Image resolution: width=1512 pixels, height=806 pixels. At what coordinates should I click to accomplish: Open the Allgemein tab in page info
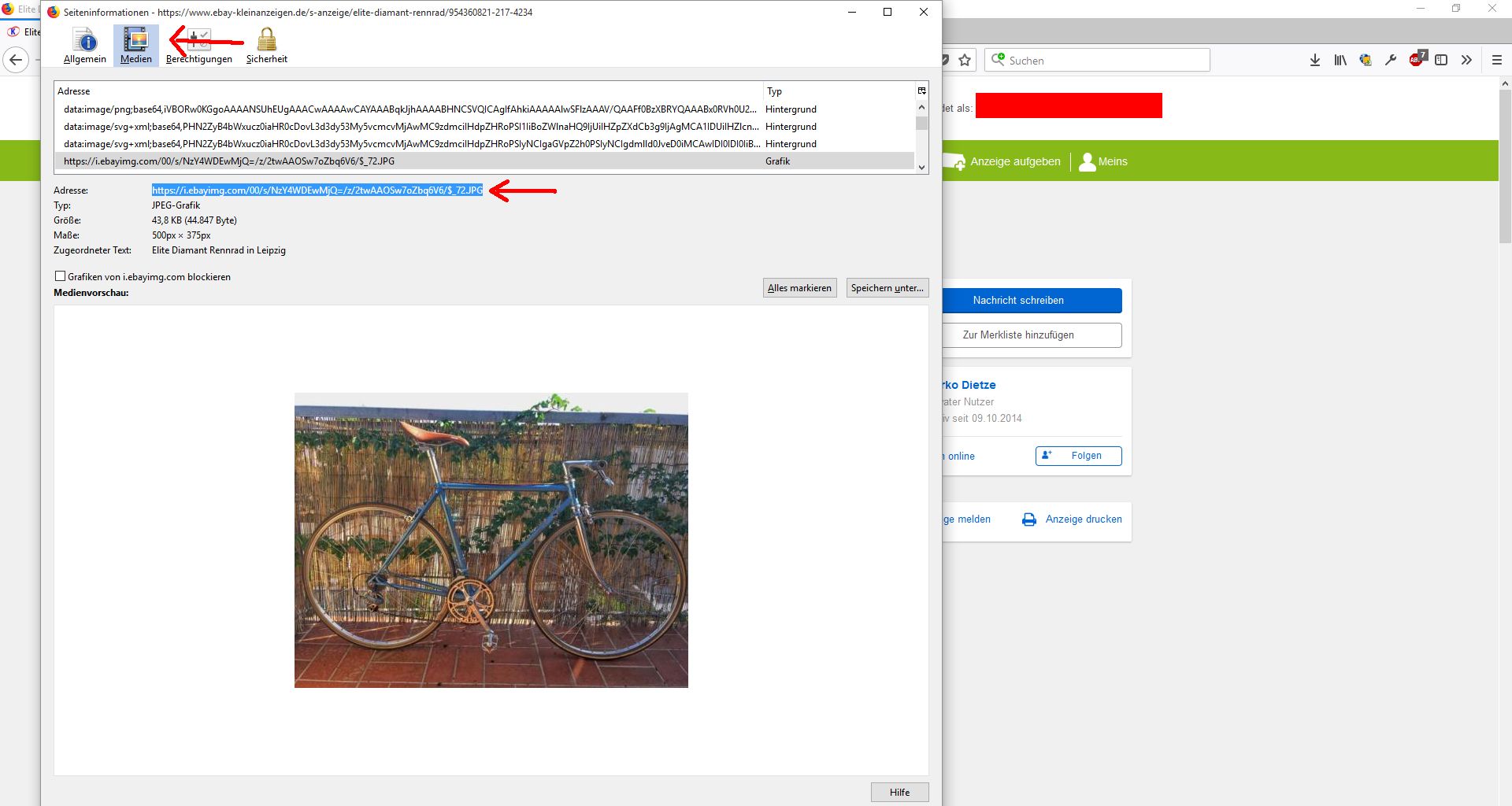[x=85, y=46]
